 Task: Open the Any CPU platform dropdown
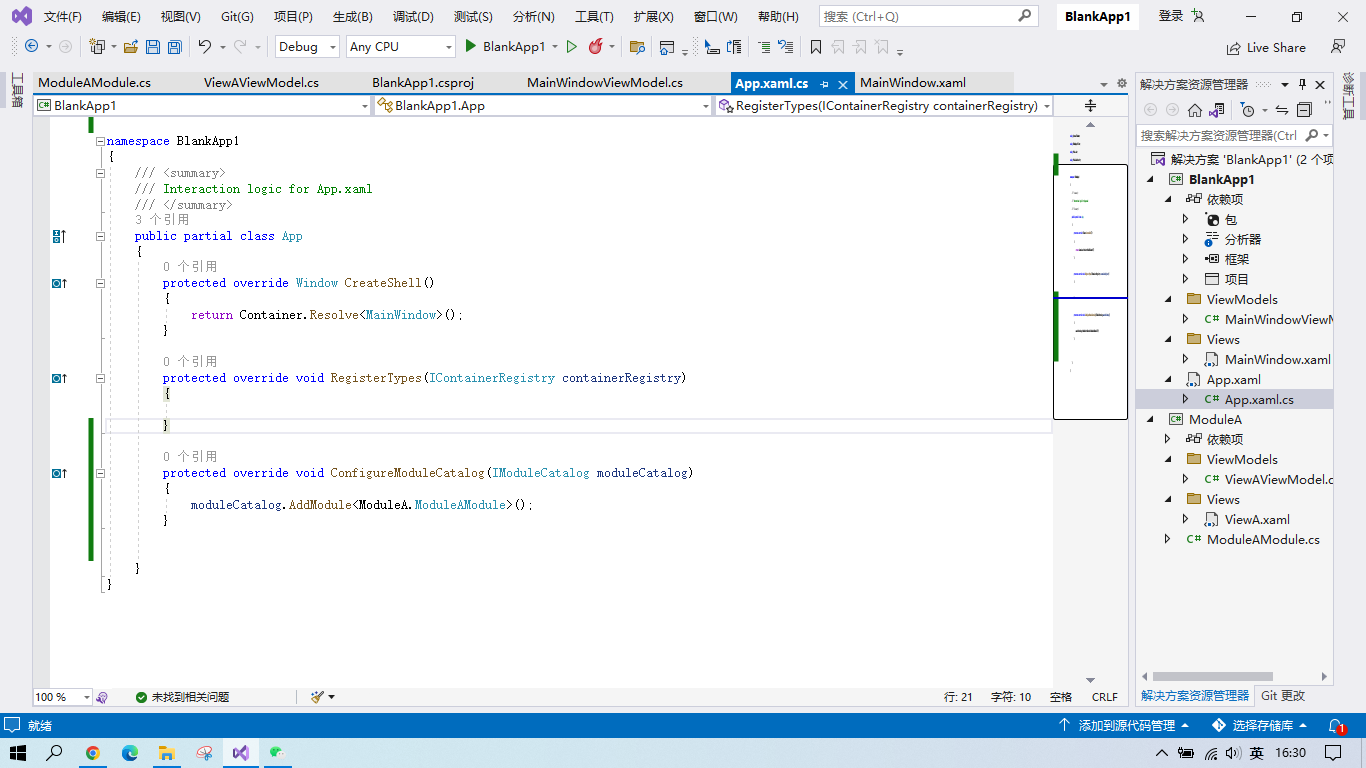coord(400,47)
